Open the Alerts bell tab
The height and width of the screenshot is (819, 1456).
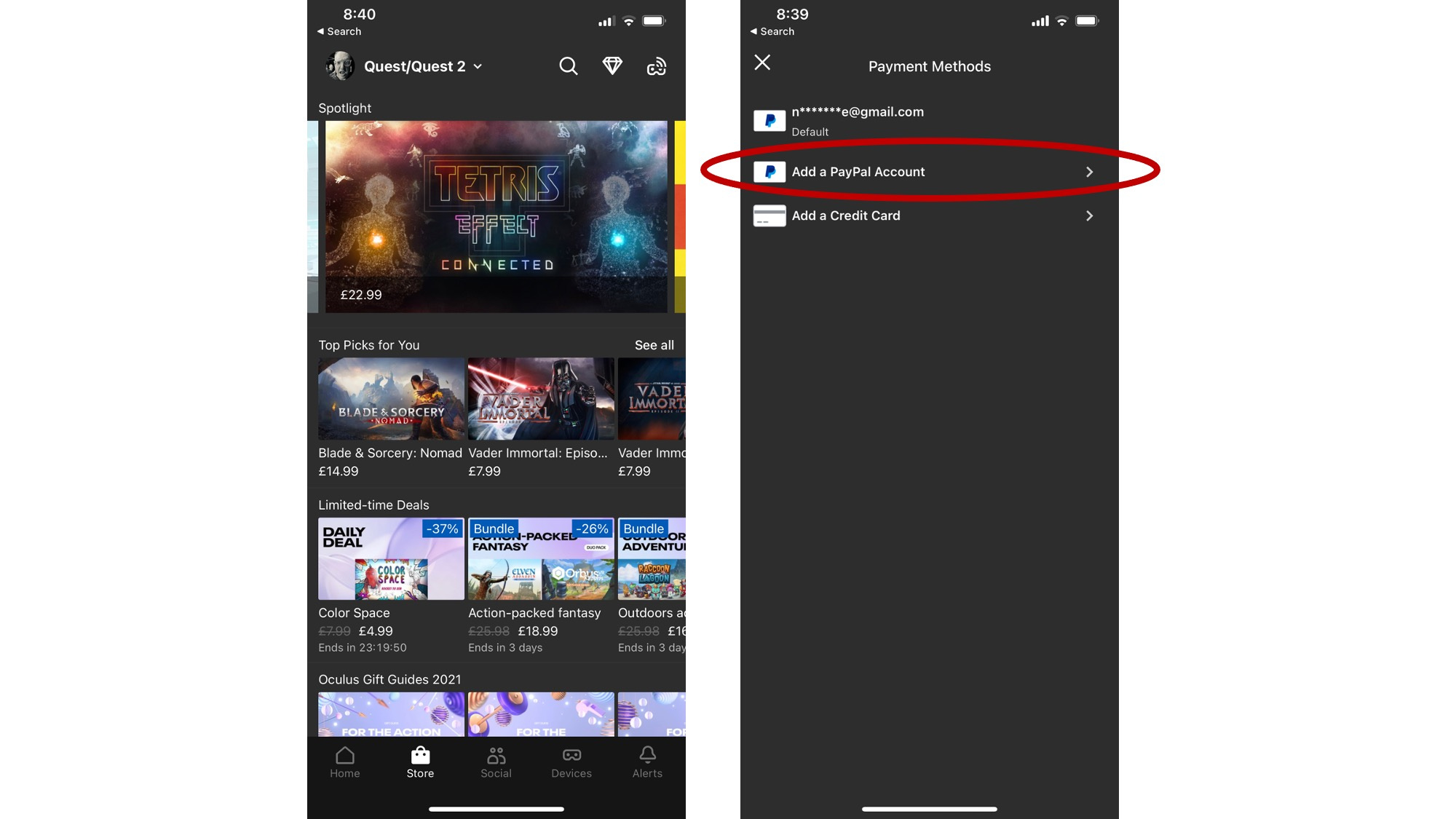pyautogui.click(x=647, y=762)
